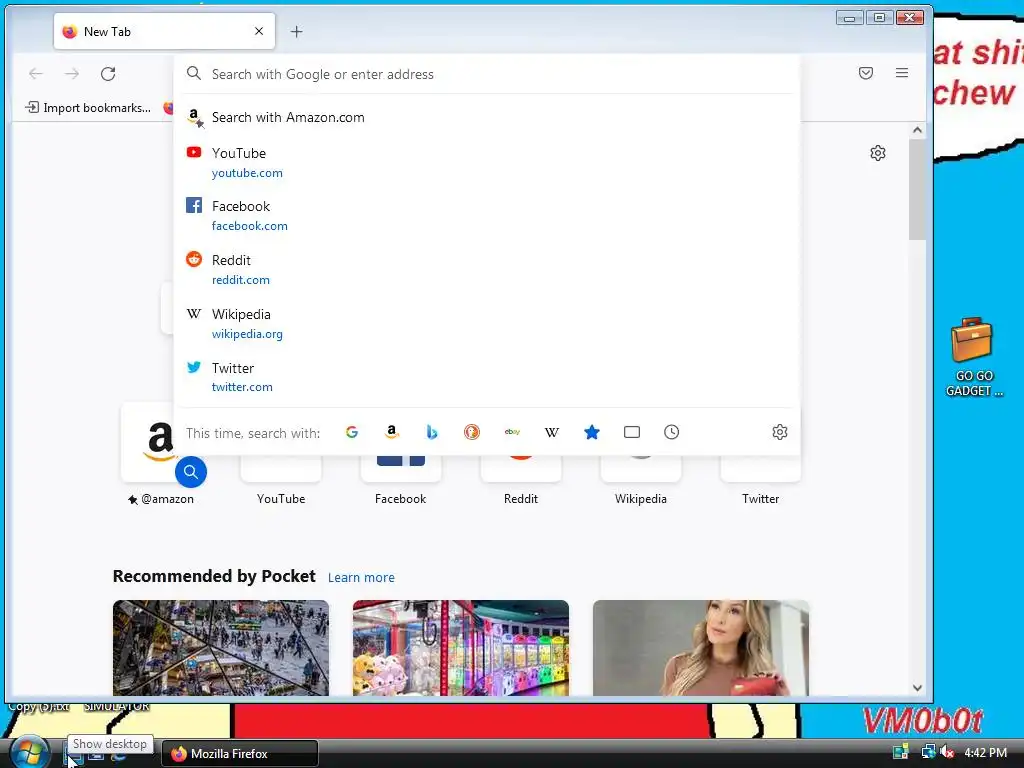The width and height of the screenshot is (1024, 768).
Task: Open the Pocket story with crowded crossing
Action: (x=221, y=648)
